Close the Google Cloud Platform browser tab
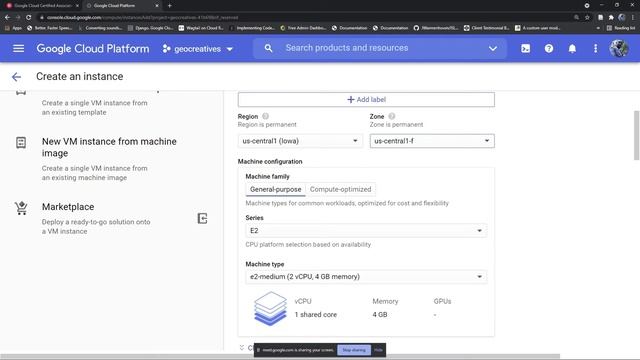640x360 pixels. (x=157, y=6)
